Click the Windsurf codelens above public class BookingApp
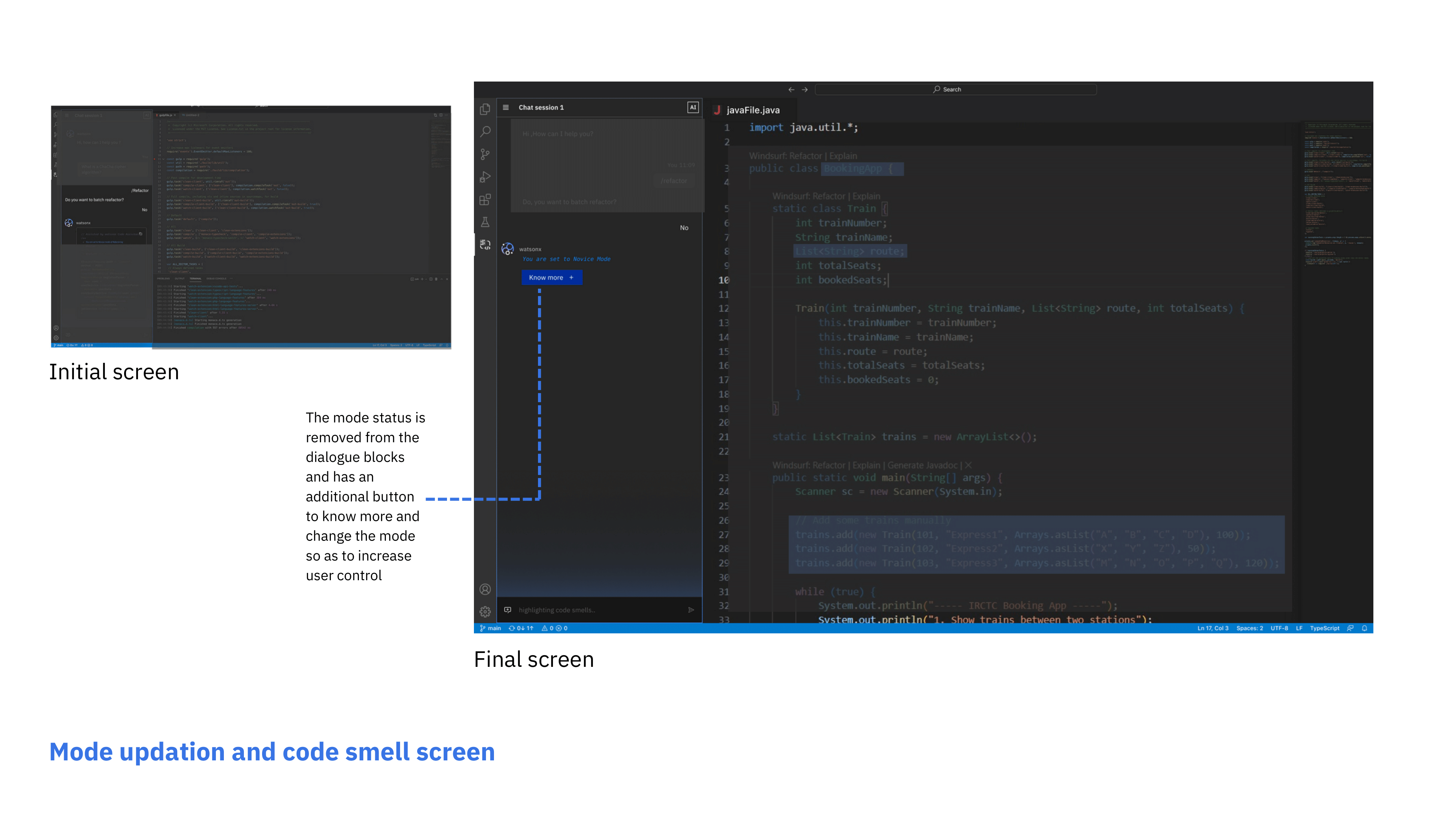1456x819 pixels. [x=803, y=155]
